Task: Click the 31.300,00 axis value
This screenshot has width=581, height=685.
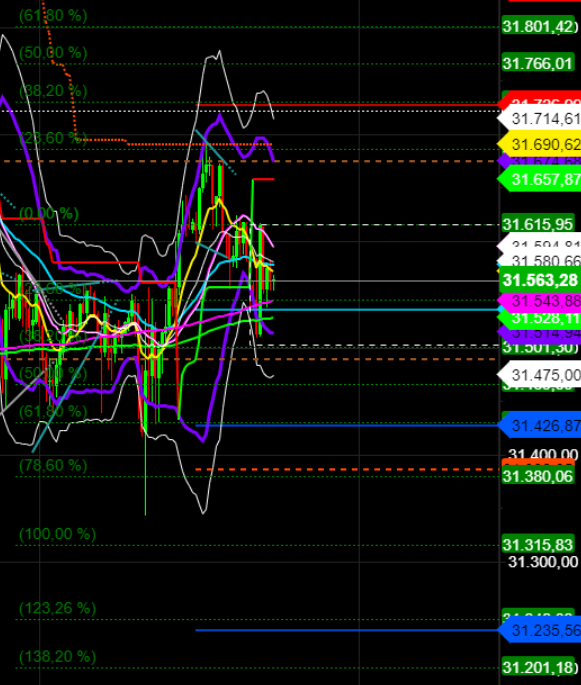Action: [x=543, y=562]
